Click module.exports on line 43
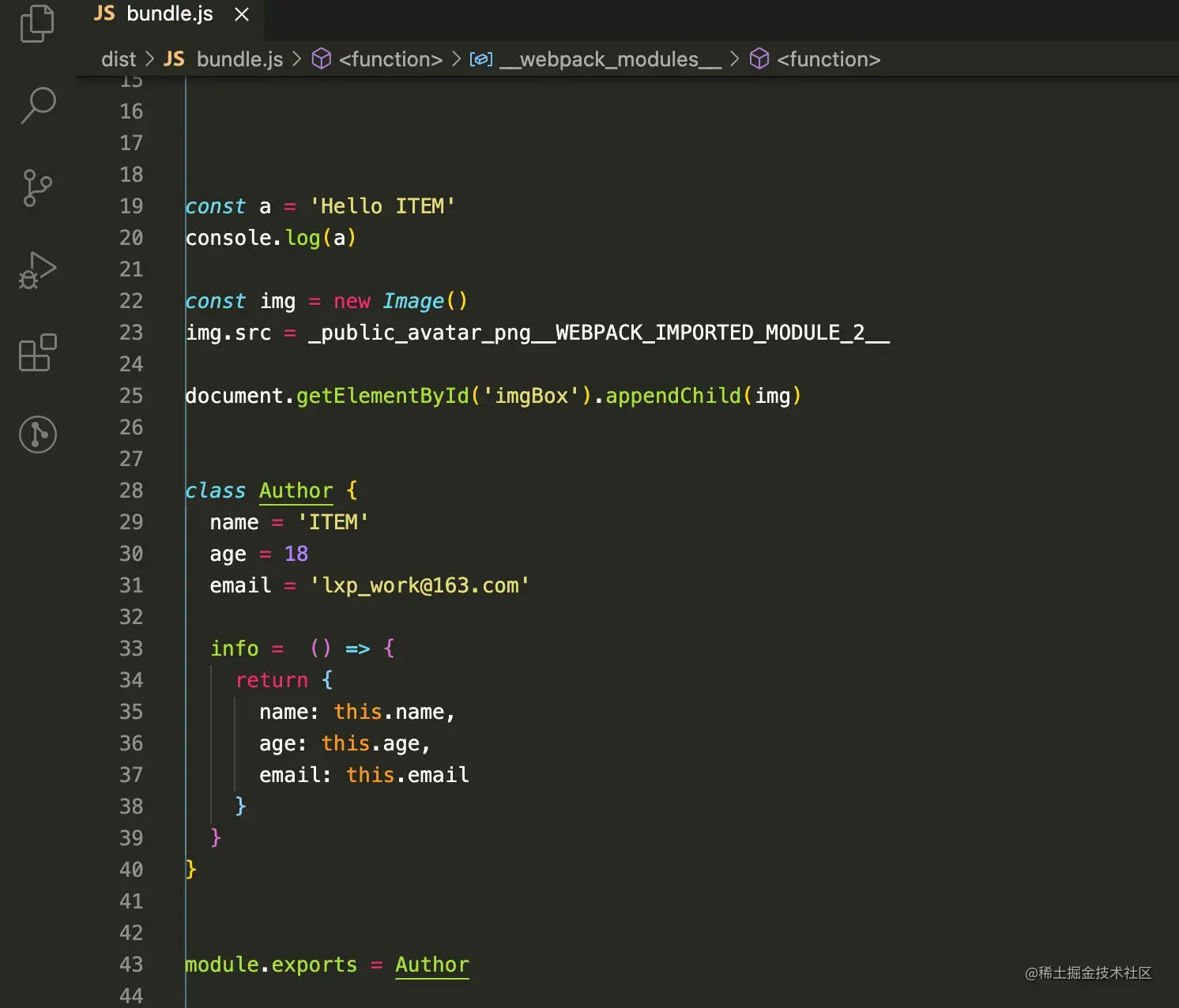 (271, 965)
